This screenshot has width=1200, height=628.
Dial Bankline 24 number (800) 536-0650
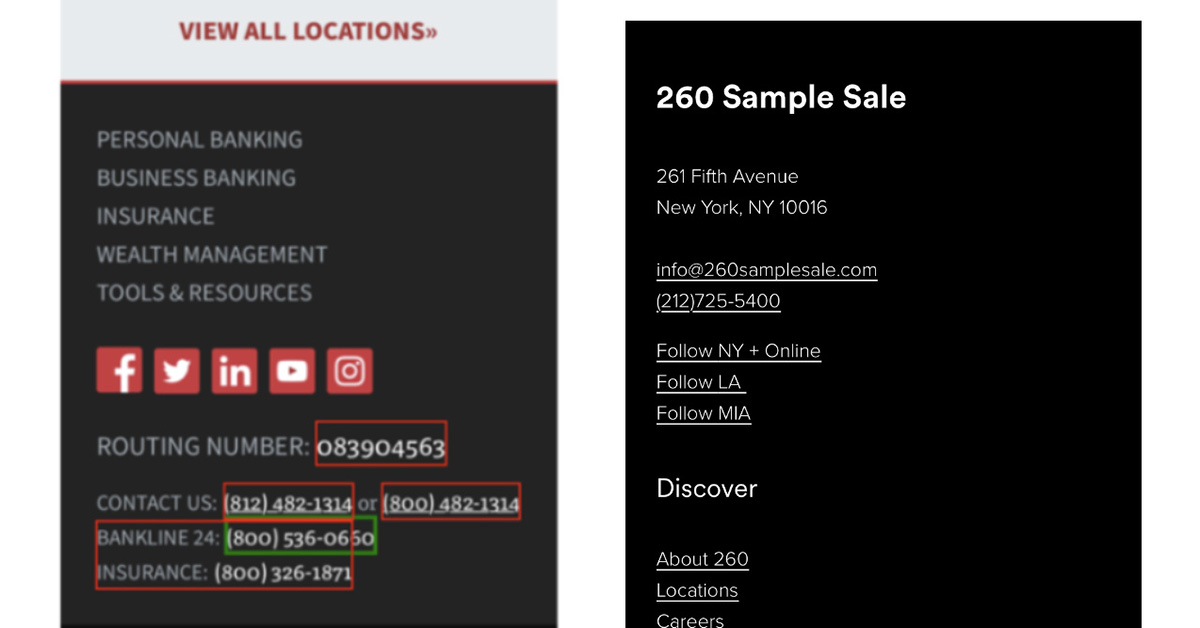click(x=300, y=538)
